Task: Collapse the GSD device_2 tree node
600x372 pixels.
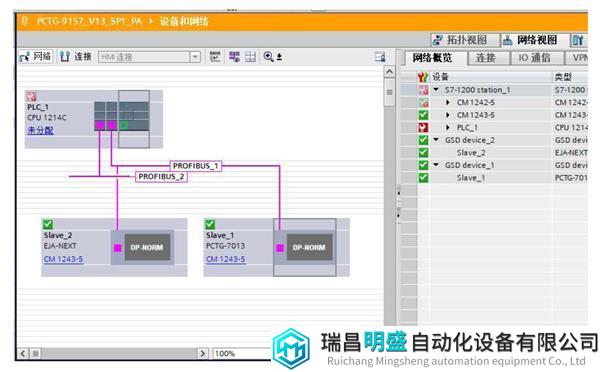Action: point(436,140)
